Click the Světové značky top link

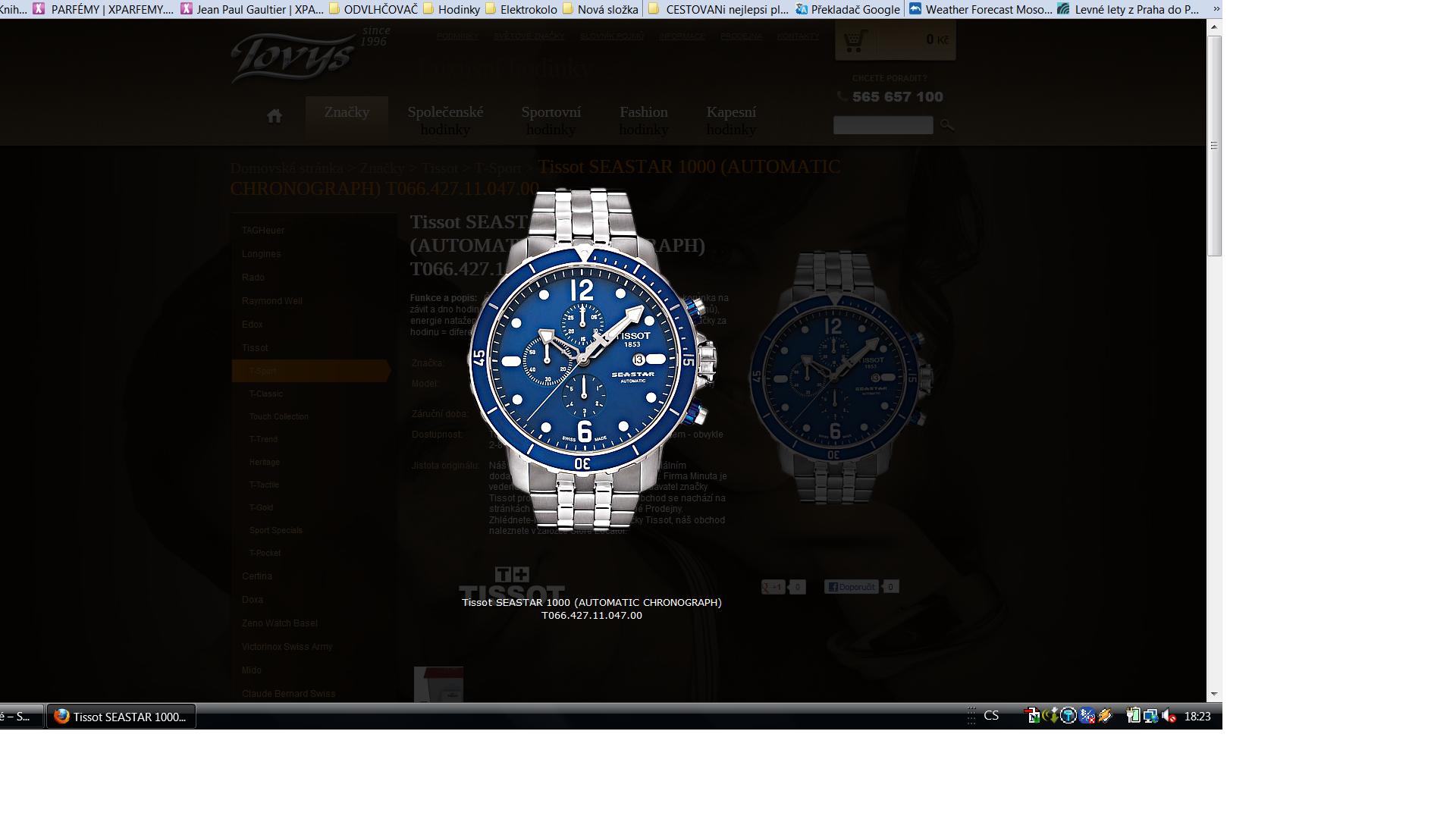pyautogui.click(x=529, y=36)
